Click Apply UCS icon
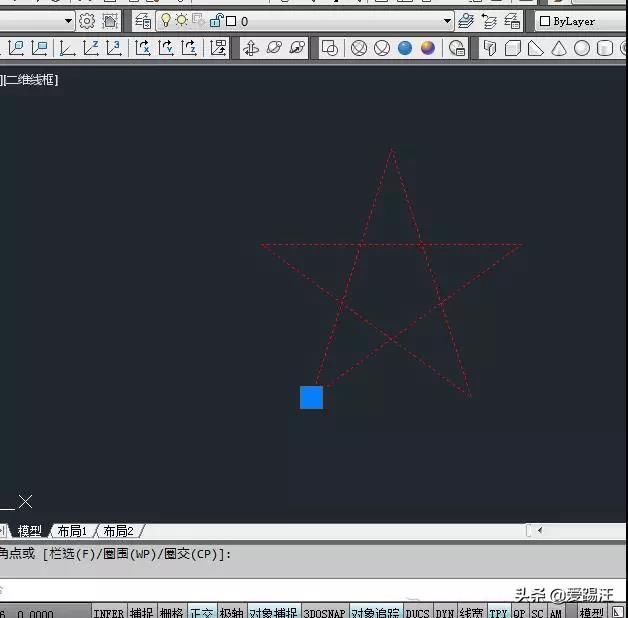The height and width of the screenshot is (618, 628). point(218,48)
